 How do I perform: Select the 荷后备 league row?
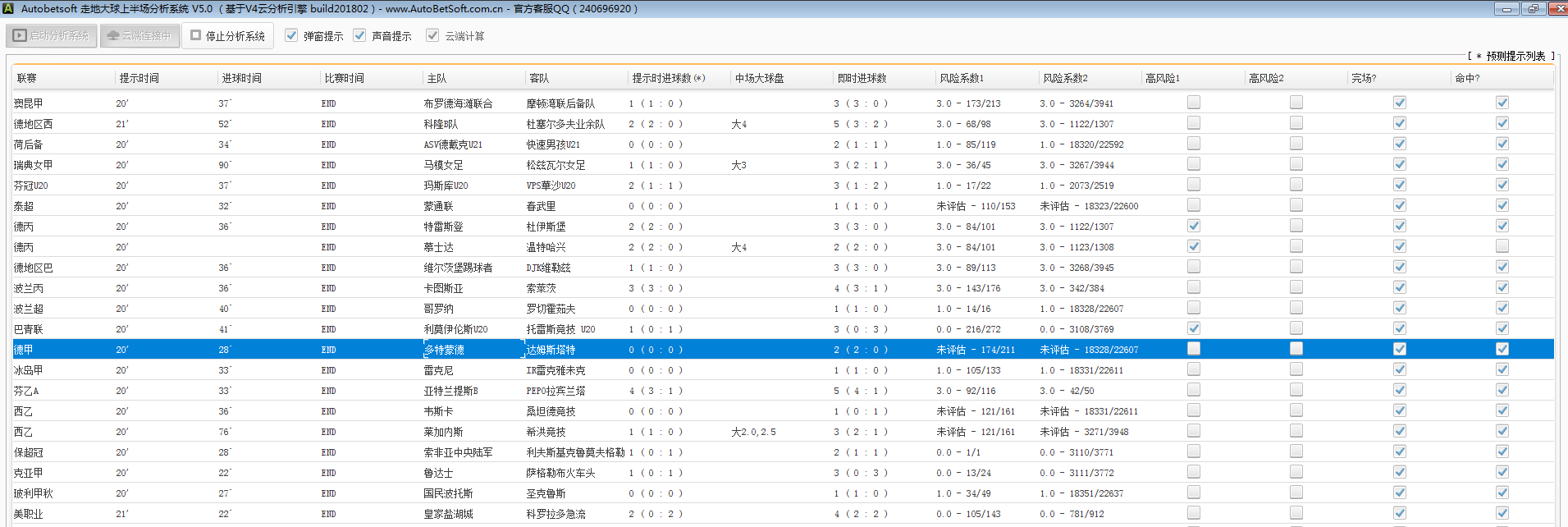pos(29,144)
